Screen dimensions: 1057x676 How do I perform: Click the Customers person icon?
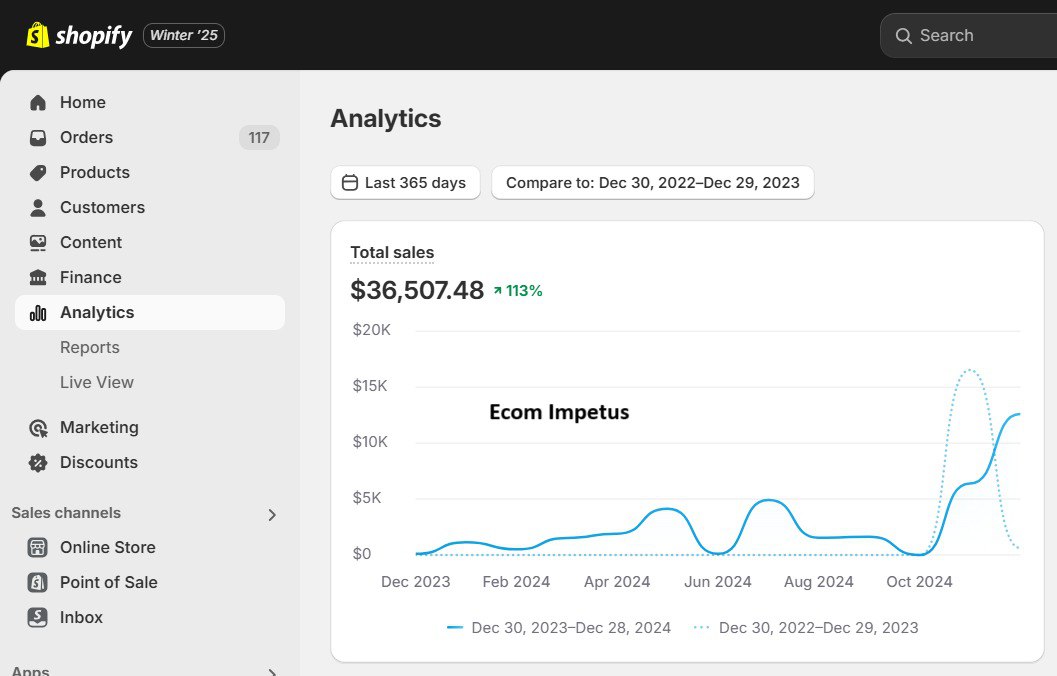coord(38,208)
